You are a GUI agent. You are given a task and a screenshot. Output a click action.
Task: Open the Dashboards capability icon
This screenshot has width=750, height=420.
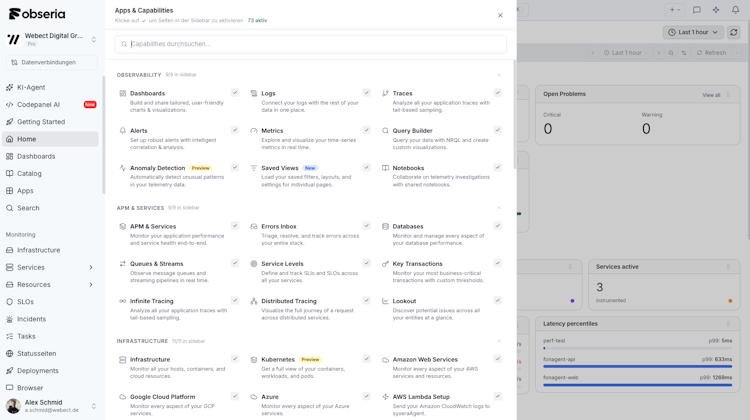point(122,93)
